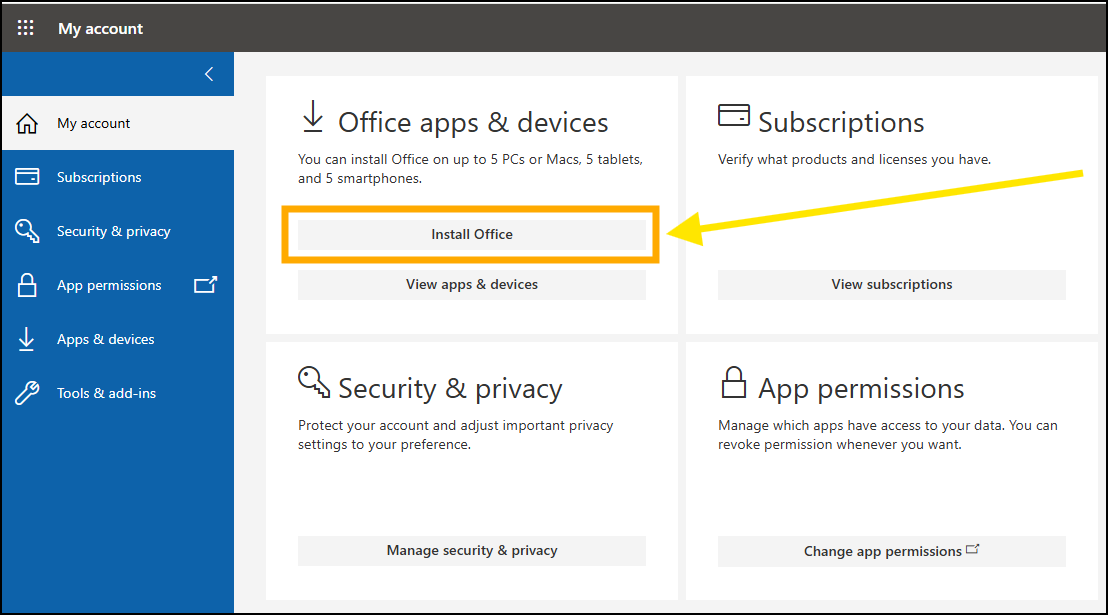Click the download icon on Office apps & devices card
The image size is (1108, 615).
coord(313,117)
